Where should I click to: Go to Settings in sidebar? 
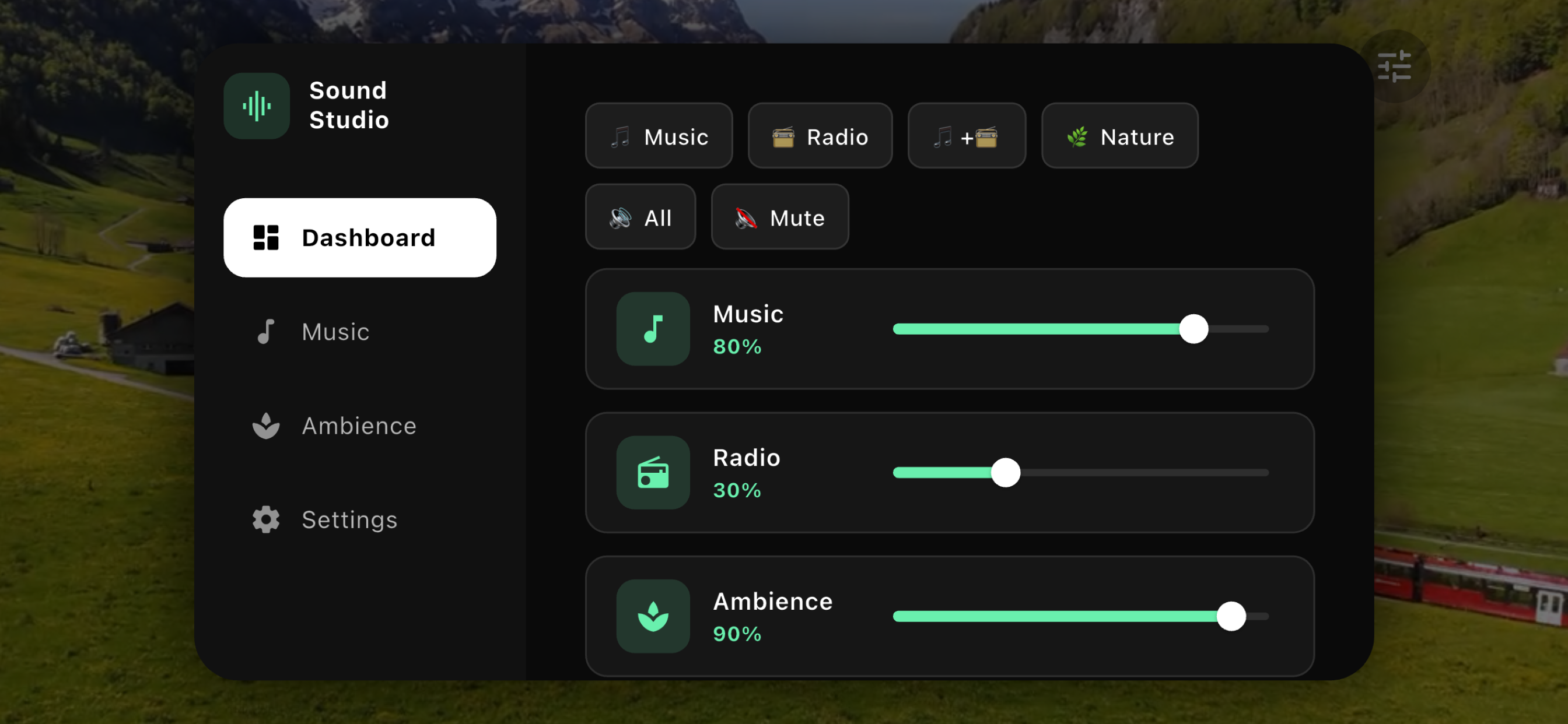pos(349,519)
